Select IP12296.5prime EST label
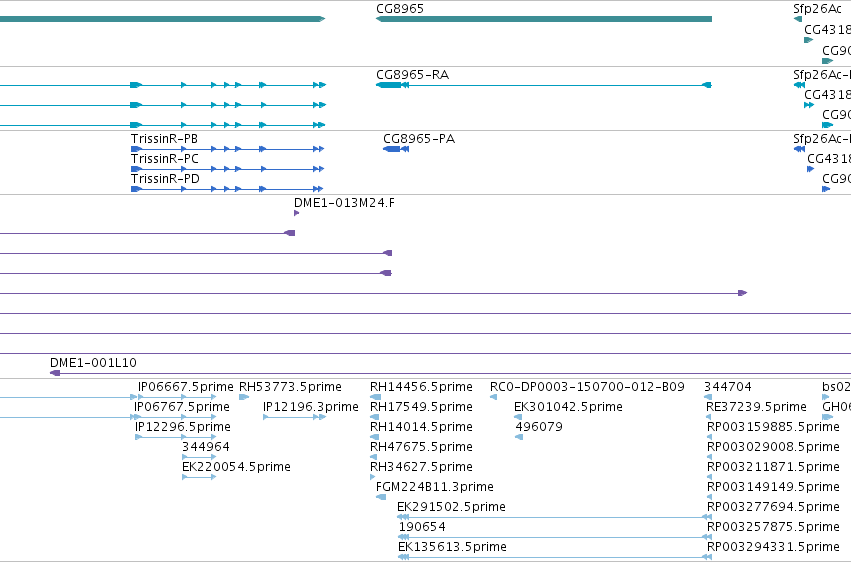The height and width of the screenshot is (562, 851). [183, 427]
